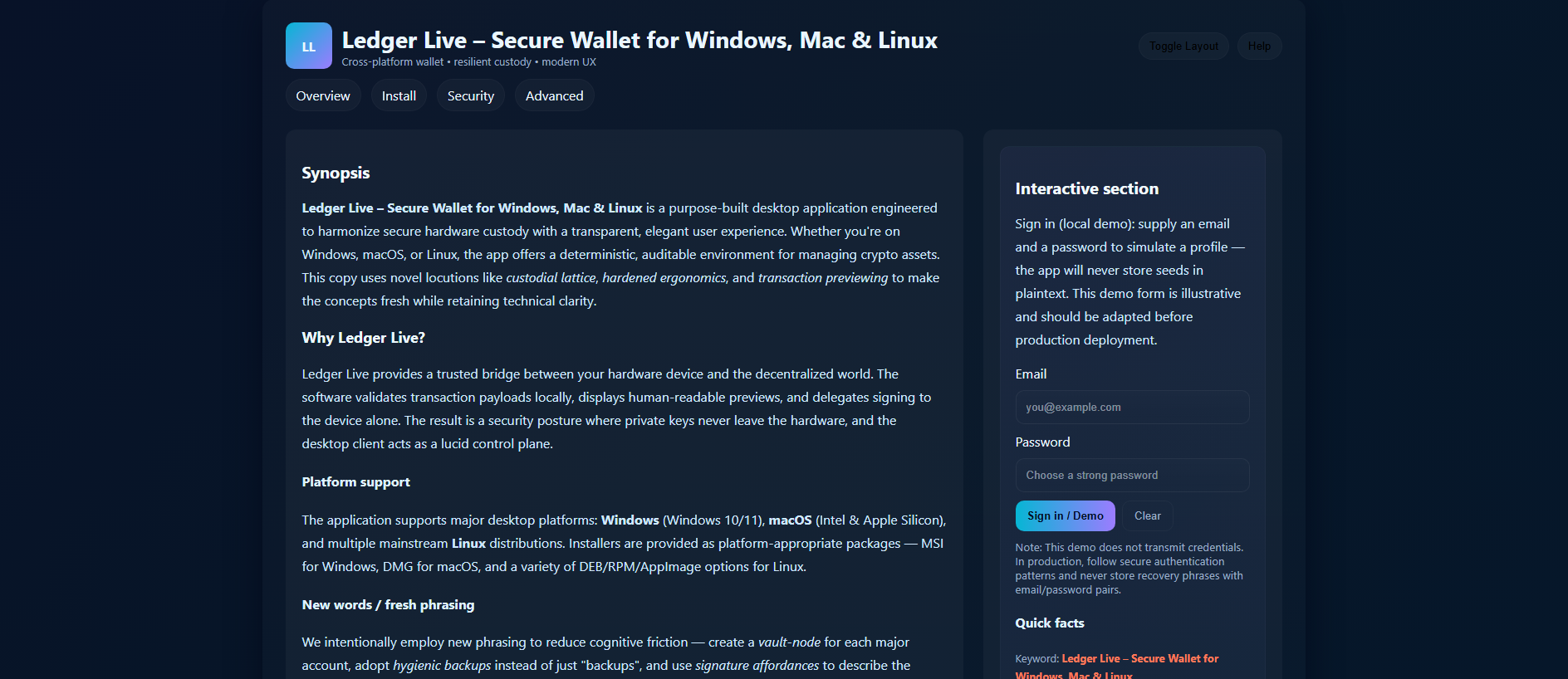Click the page title Ledger Live heading
Screen dimensions: 1568x679
[x=639, y=40]
